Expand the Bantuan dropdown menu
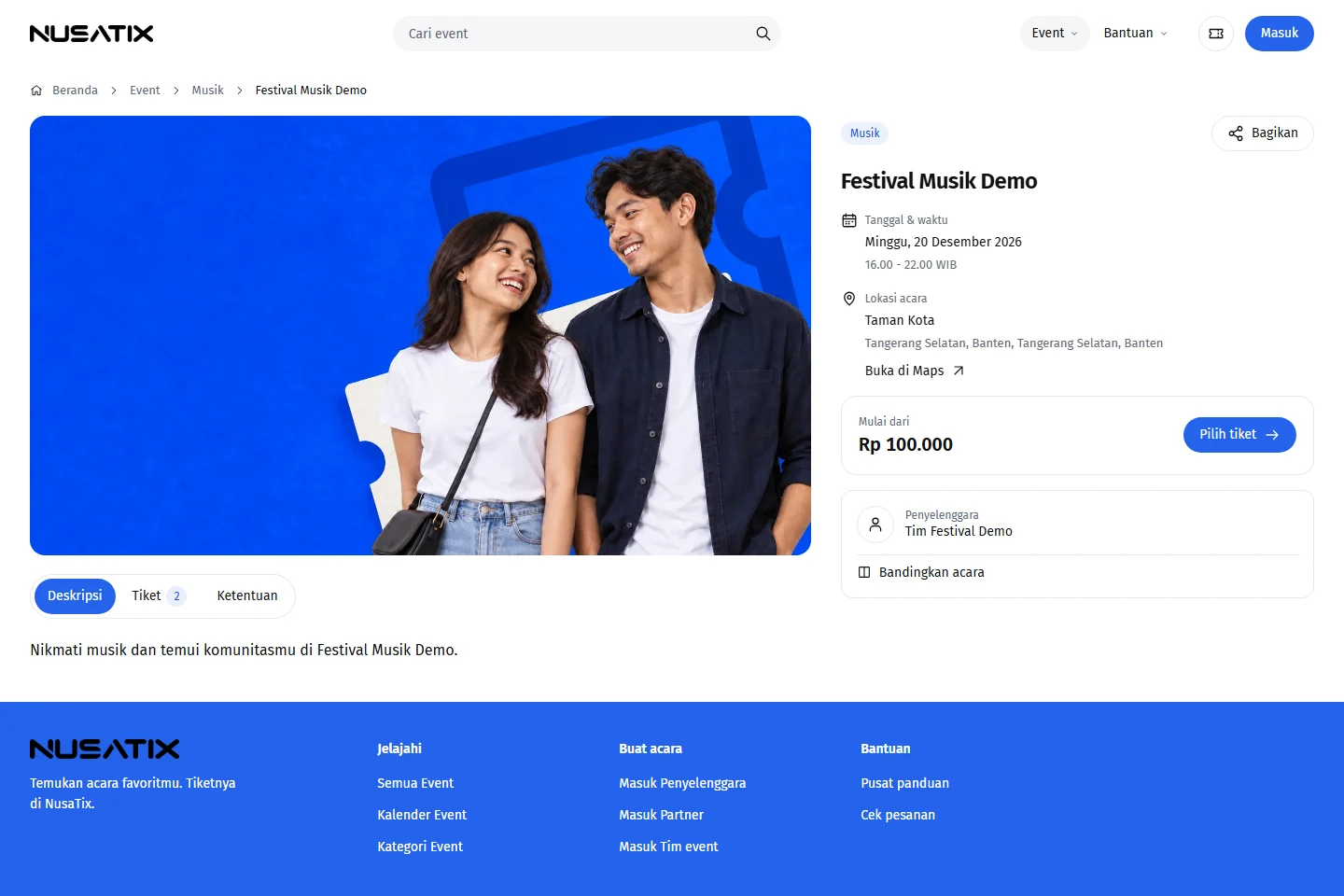The image size is (1344, 896). [x=1136, y=34]
